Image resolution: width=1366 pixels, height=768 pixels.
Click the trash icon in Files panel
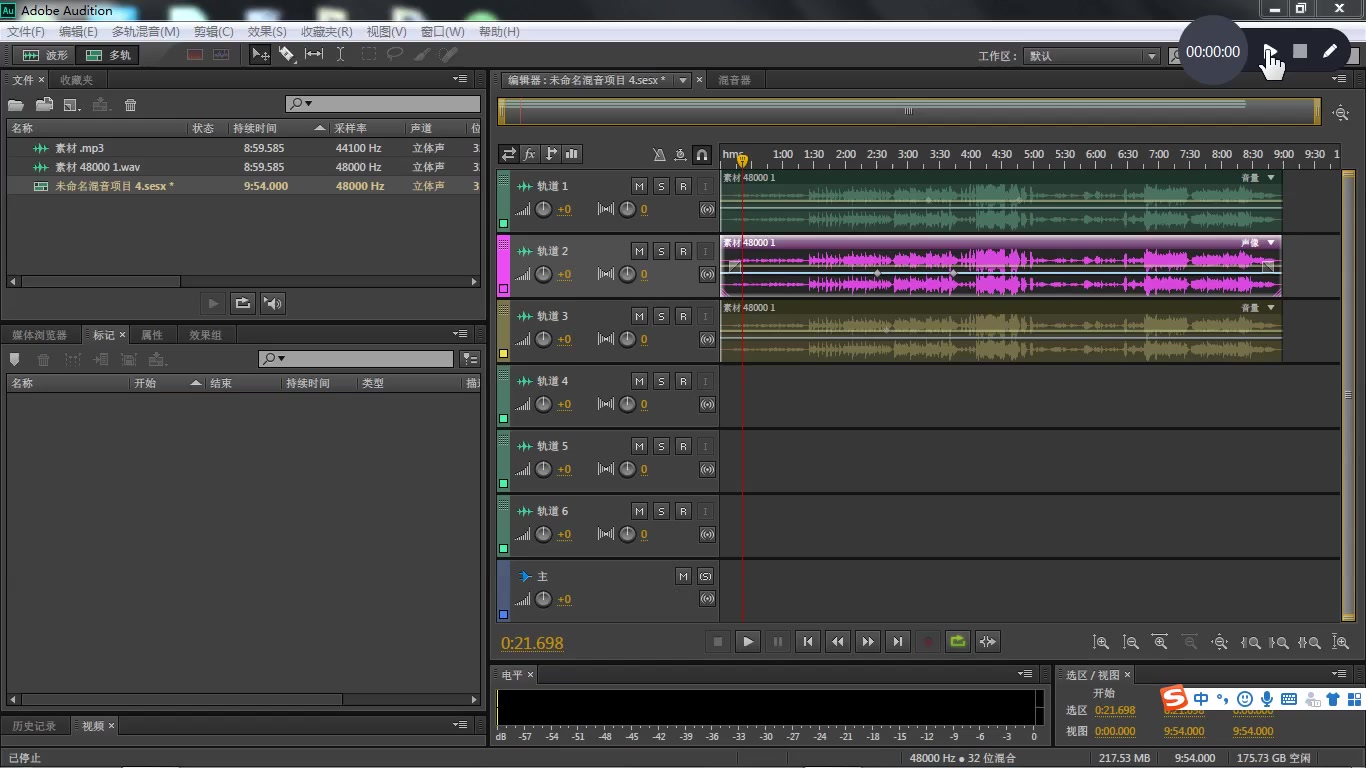click(130, 105)
